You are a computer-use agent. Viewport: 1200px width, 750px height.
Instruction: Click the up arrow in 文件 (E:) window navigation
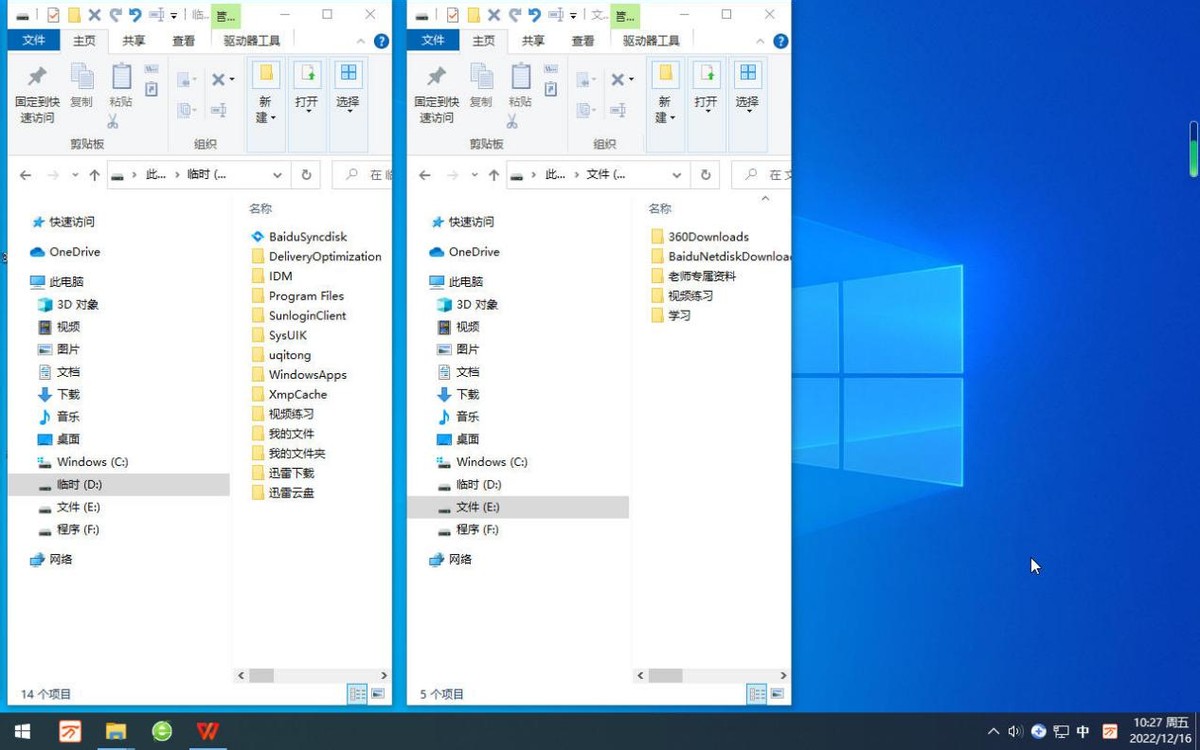coord(494,175)
